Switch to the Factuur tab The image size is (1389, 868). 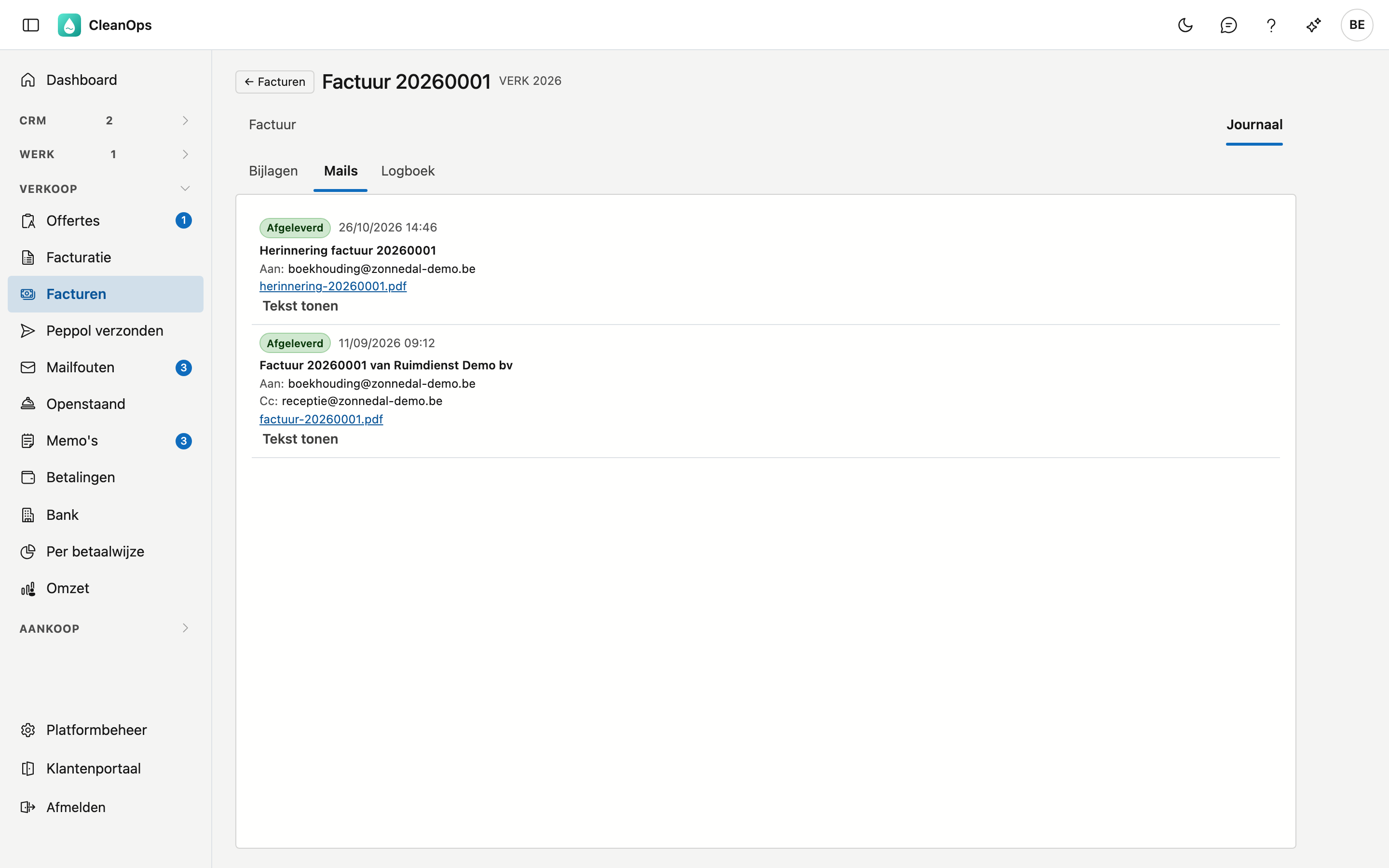[x=272, y=124]
